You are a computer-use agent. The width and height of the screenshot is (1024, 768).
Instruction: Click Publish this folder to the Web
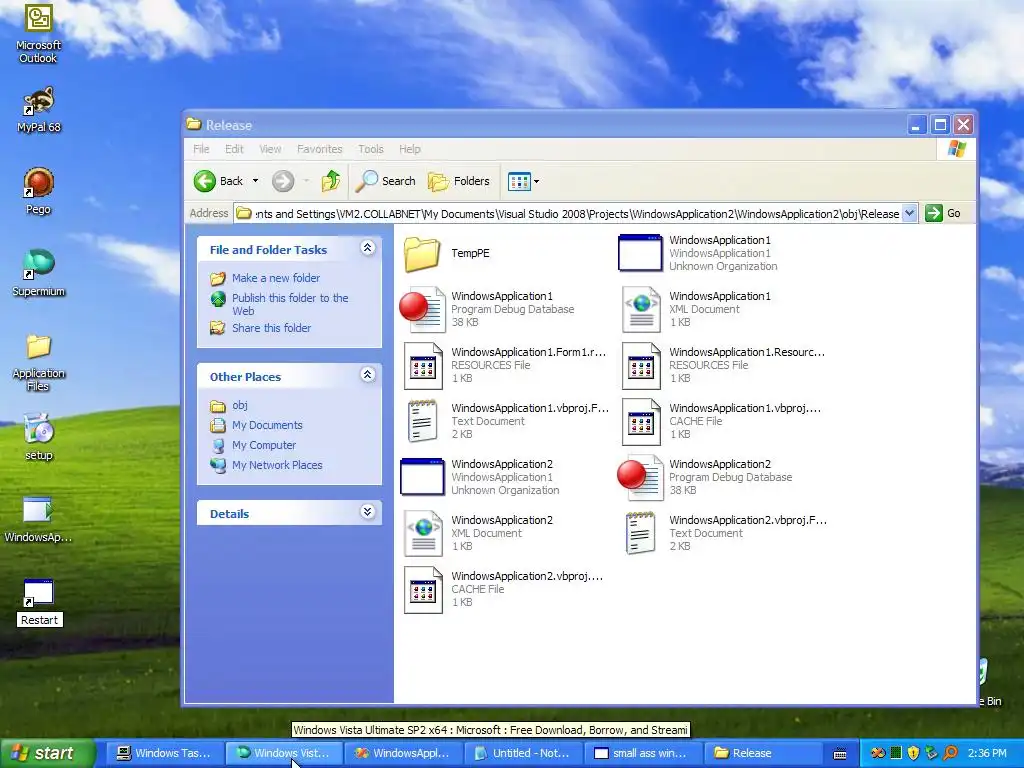click(290, 304)
